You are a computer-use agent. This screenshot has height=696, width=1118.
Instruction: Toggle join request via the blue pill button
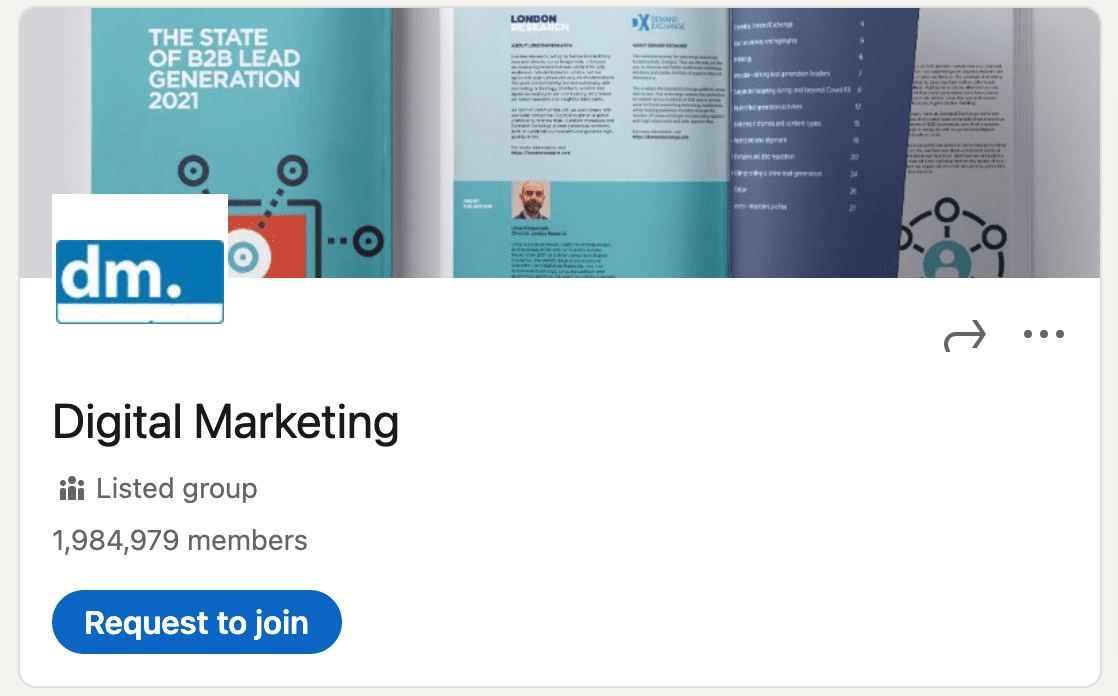coord(196,622)
